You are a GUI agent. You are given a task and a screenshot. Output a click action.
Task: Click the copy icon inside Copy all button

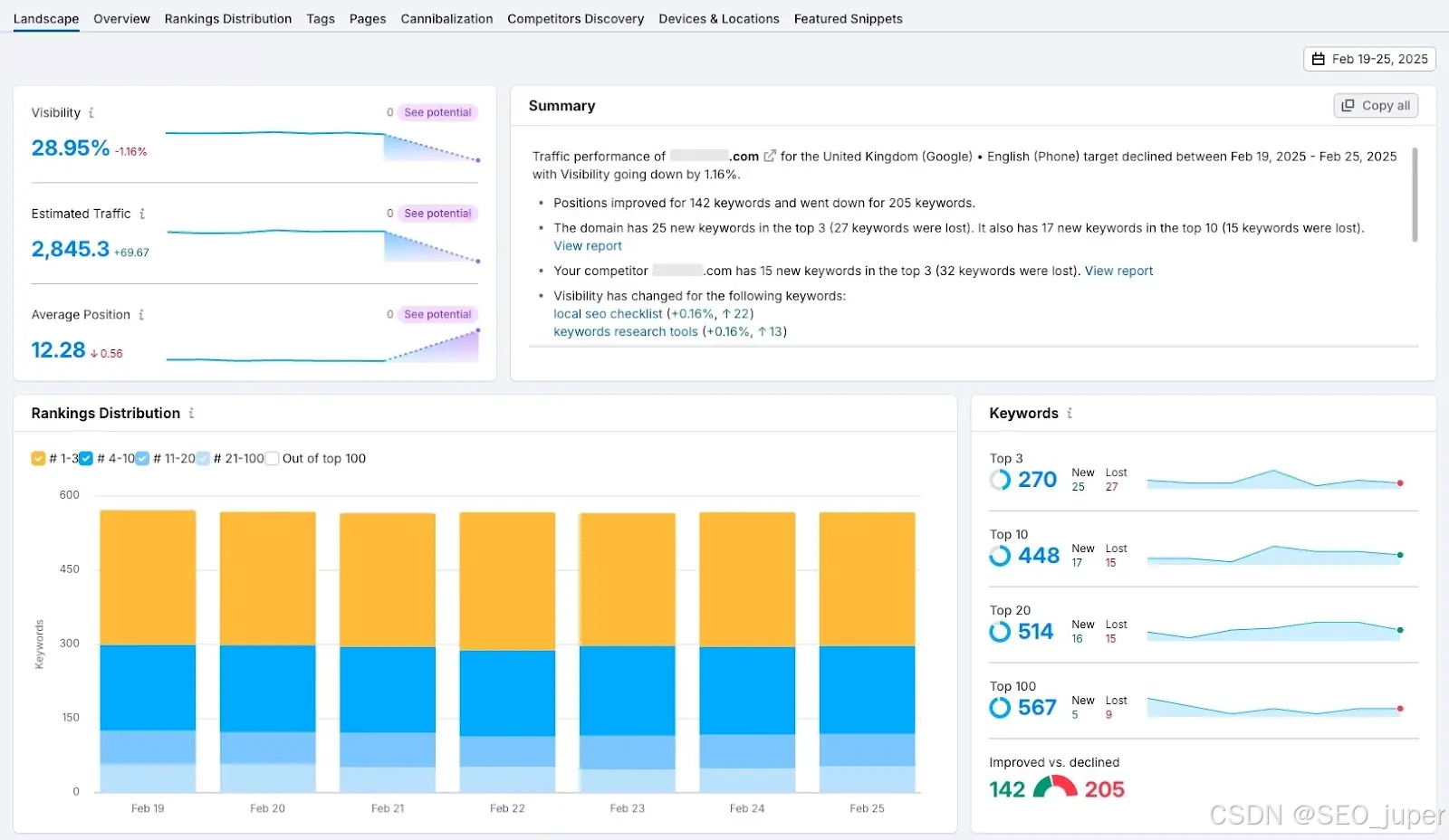coord(1348,105)
